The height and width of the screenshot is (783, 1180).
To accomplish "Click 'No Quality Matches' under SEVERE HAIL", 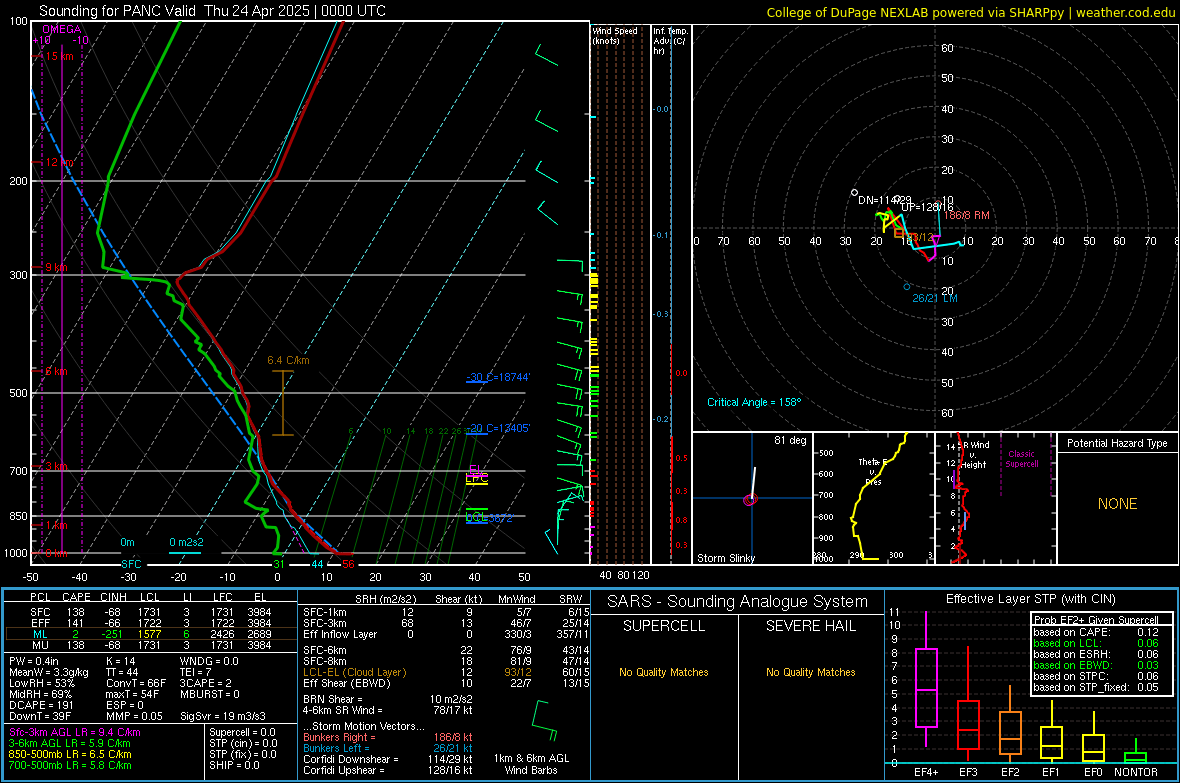I will (811, 672).
